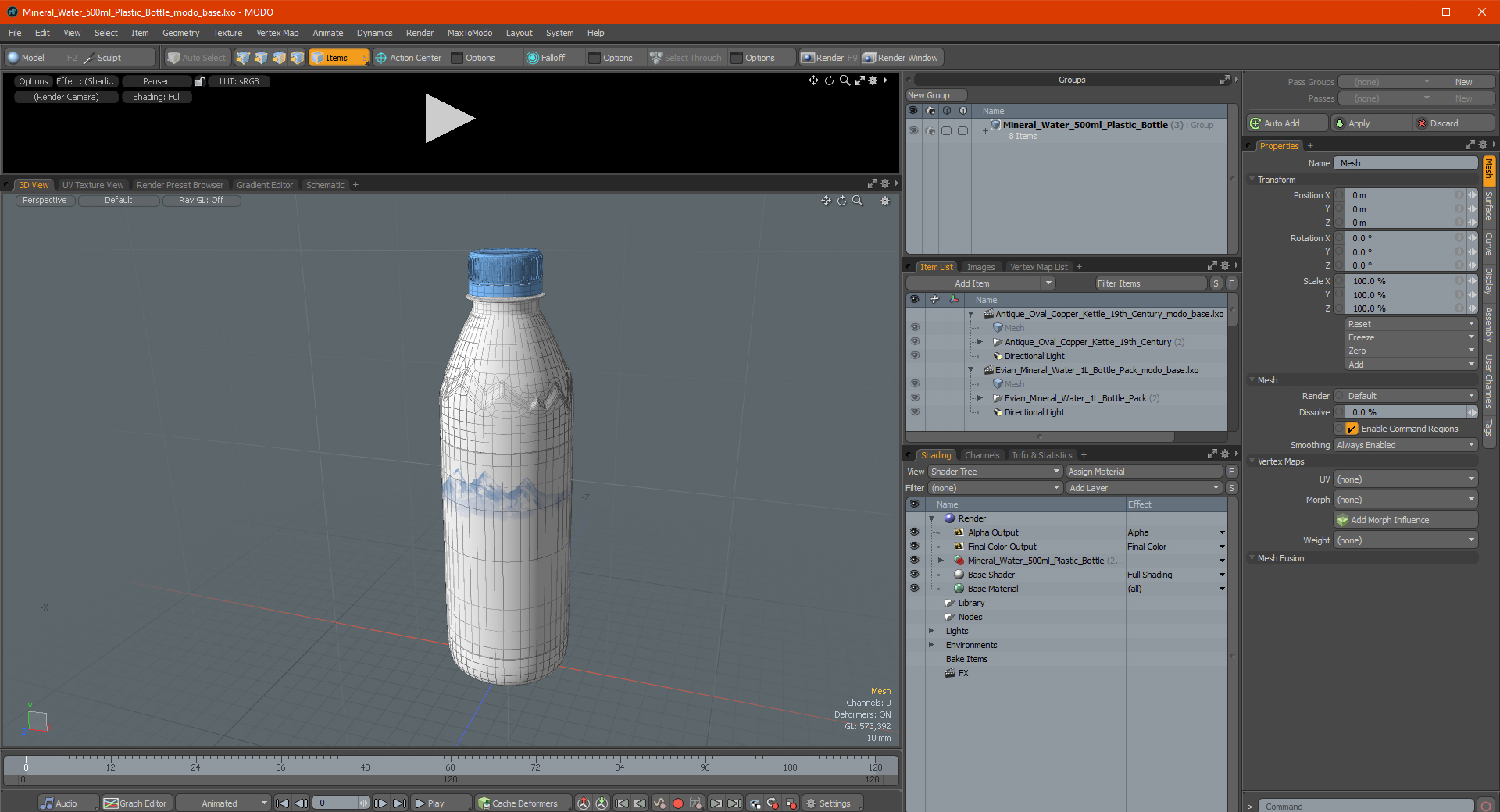Viewport: 1500px width, 812px height.
Task: Toggle preview lock icon next to Paused
Action: coord(200,81)
